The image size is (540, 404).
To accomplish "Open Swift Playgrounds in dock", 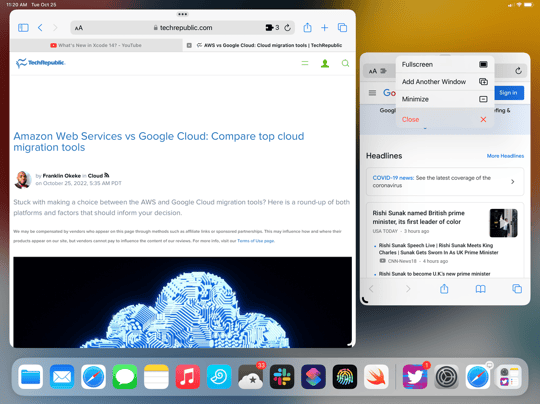I will pos(376,377).
